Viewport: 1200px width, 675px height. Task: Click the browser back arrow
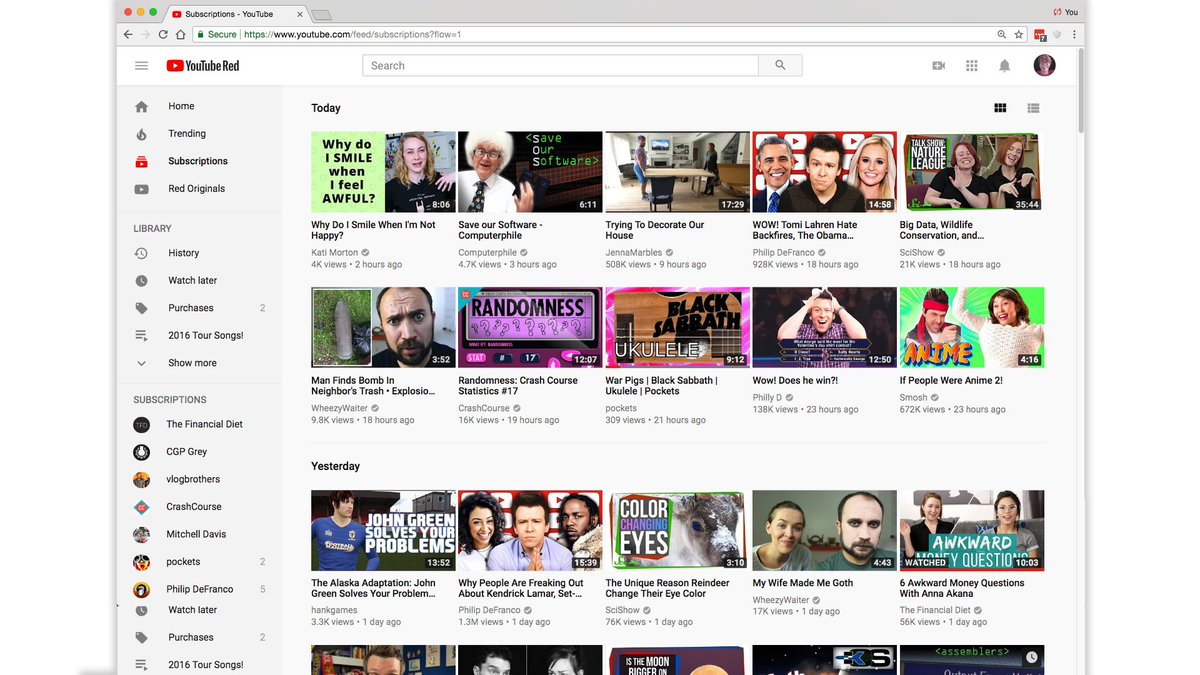coord(128,34)
